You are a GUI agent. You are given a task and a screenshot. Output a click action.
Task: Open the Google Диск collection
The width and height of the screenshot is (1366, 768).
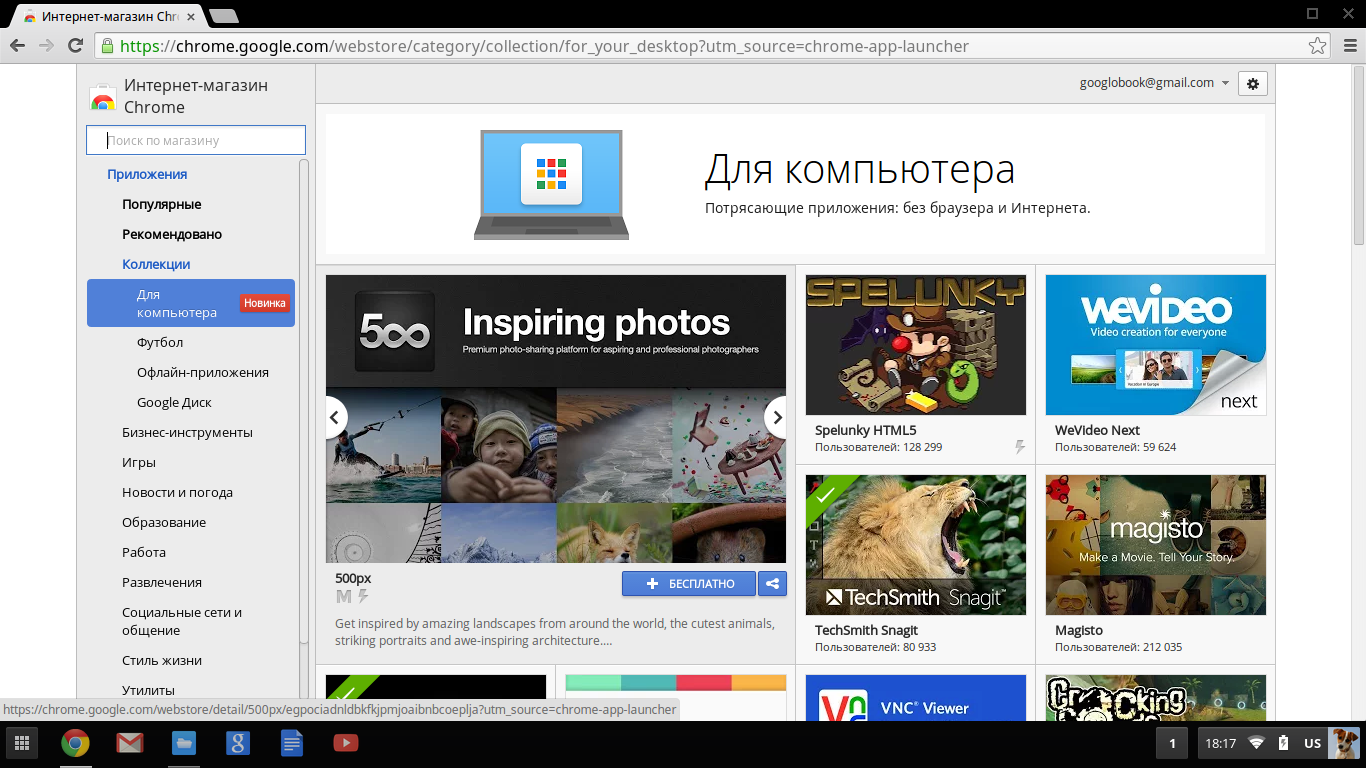pos(174,402)
